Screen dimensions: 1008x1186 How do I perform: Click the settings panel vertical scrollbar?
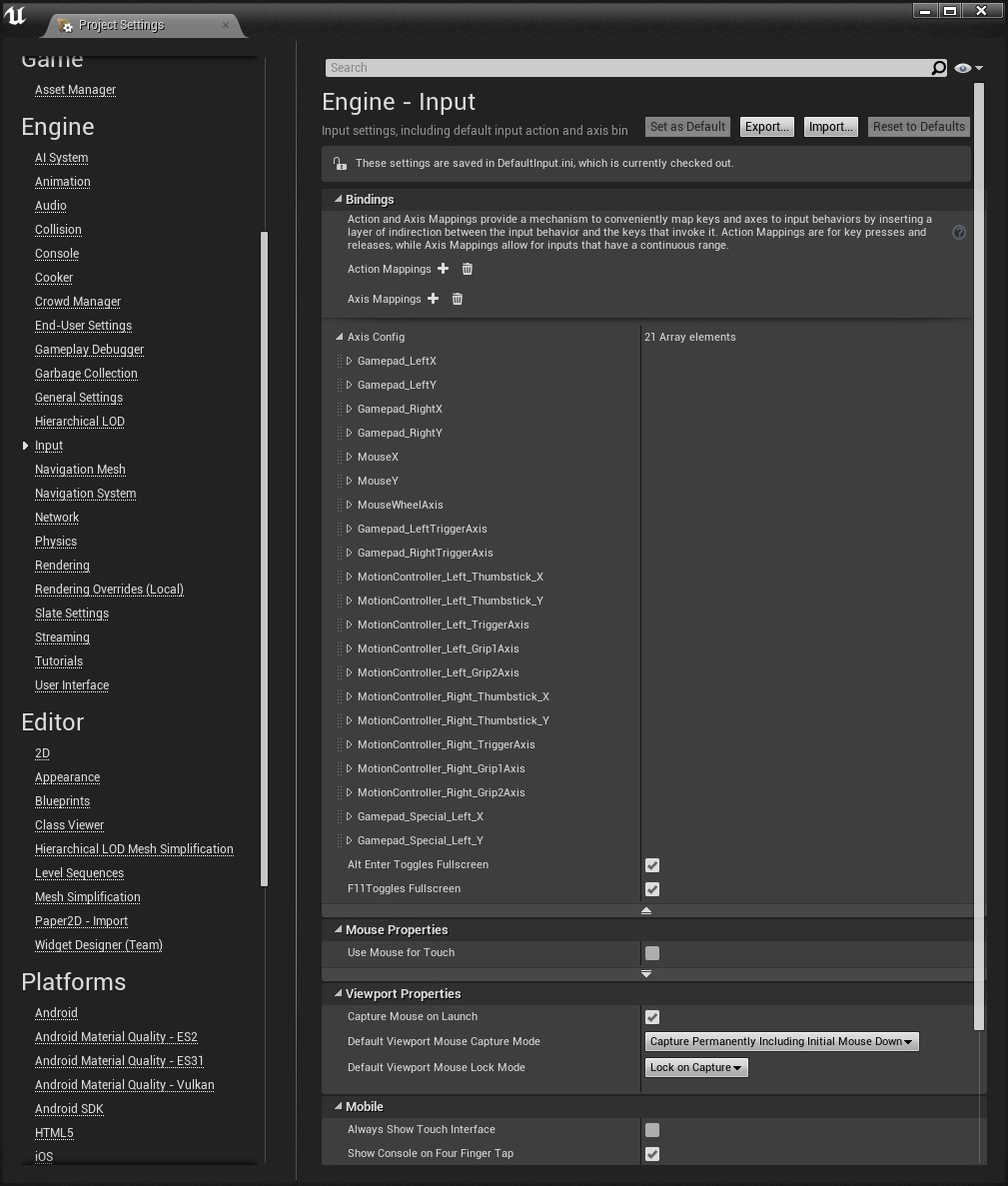978,557
